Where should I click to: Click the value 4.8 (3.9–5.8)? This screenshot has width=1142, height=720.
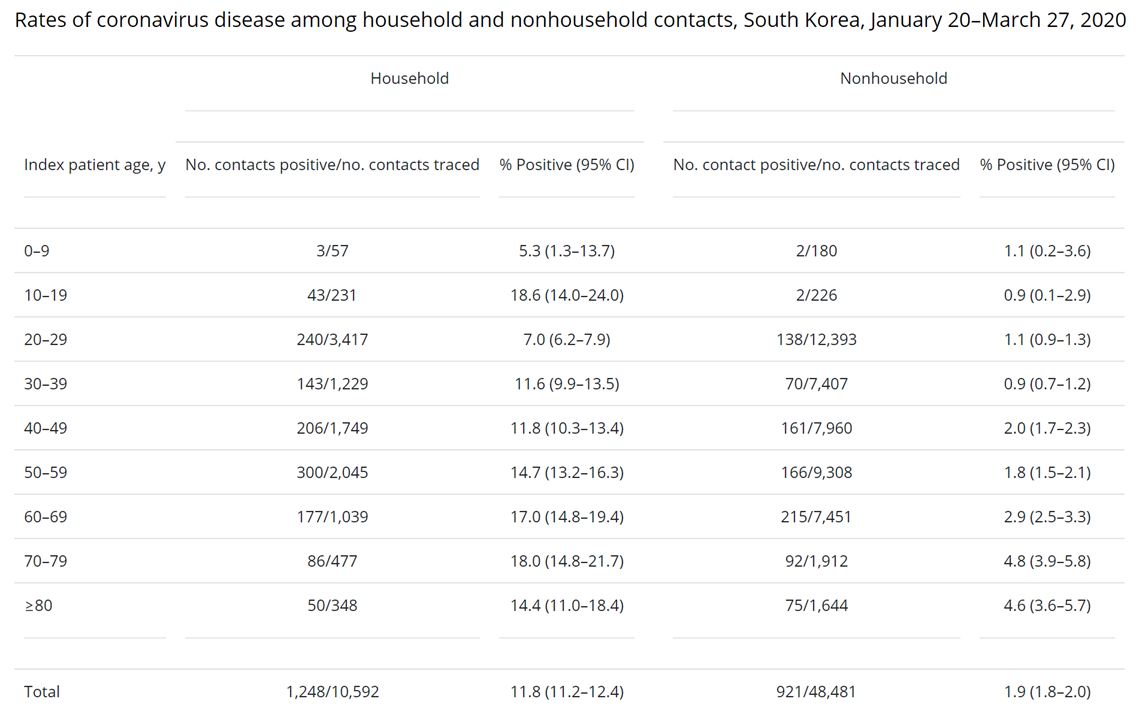(1047, 561)
